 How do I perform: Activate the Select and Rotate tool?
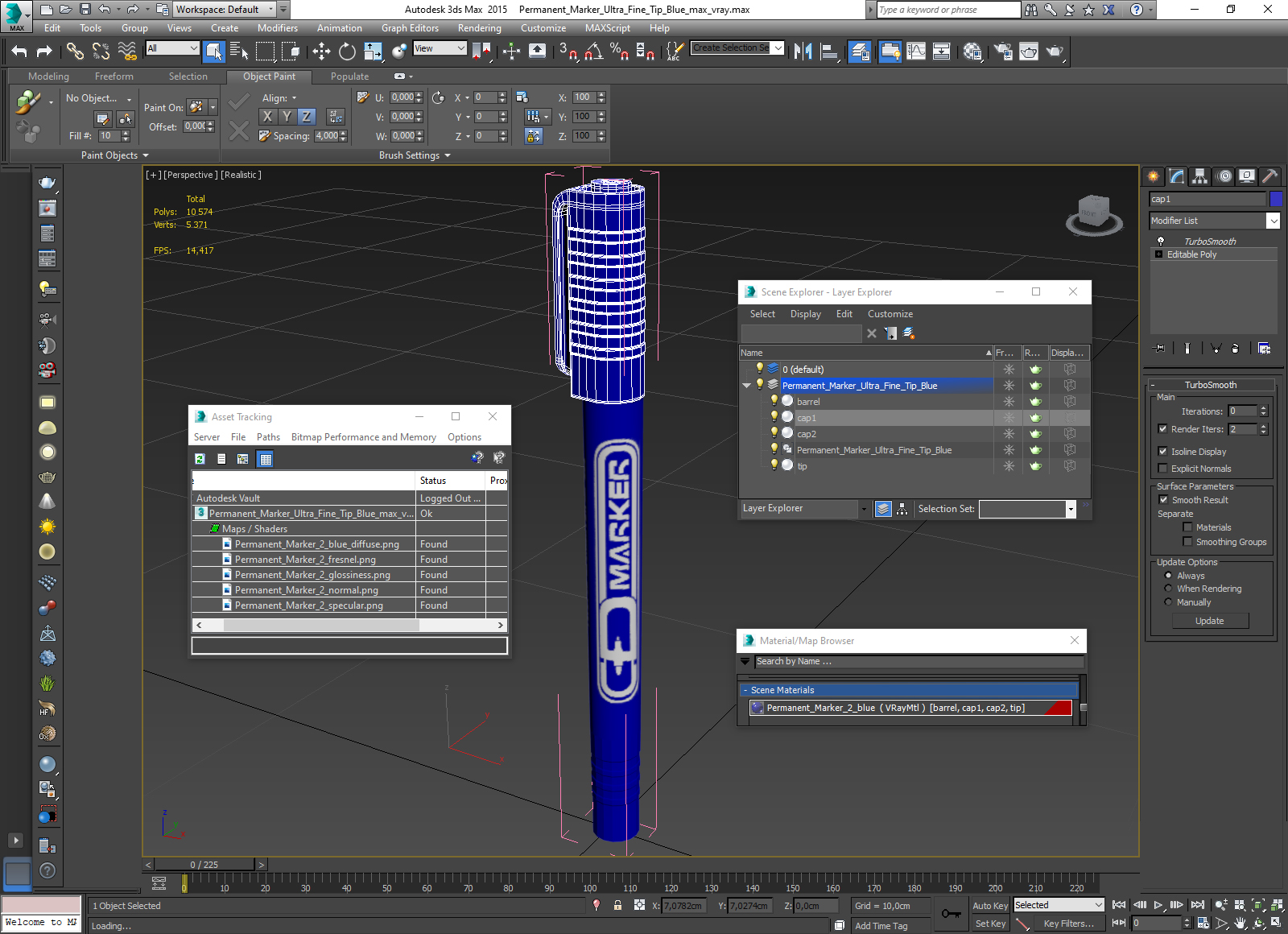[347, 52]
